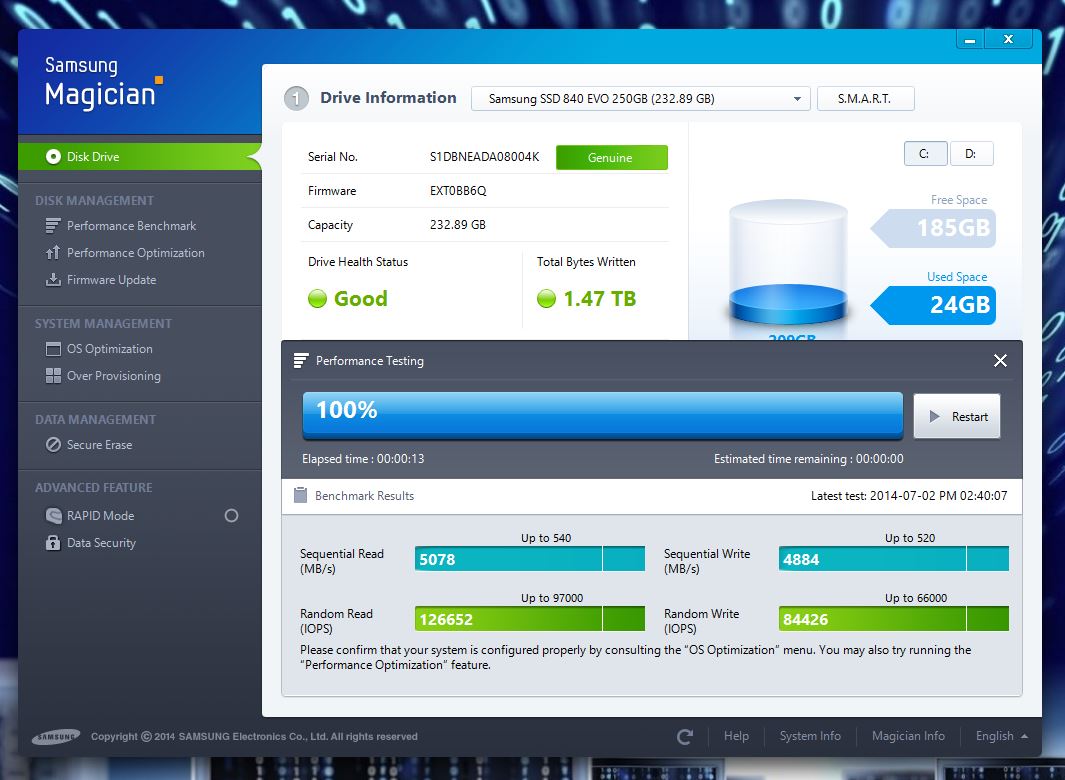This screenshot has height=780, width=1065.
Task: Click the Over Provisioning grid icon
Action: 53,376
